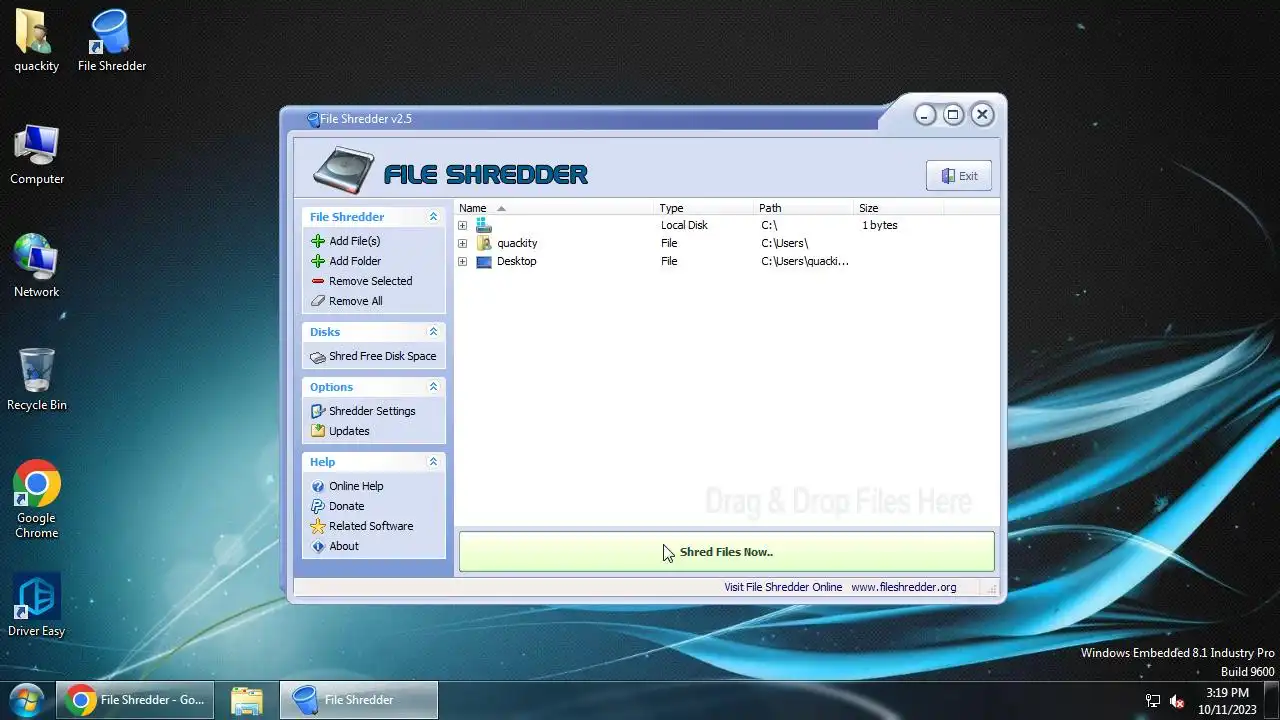Viewport: 1280px width, 720px height.
Task: Click Add File(s) in the sidebar
Action: click(355, 241)
